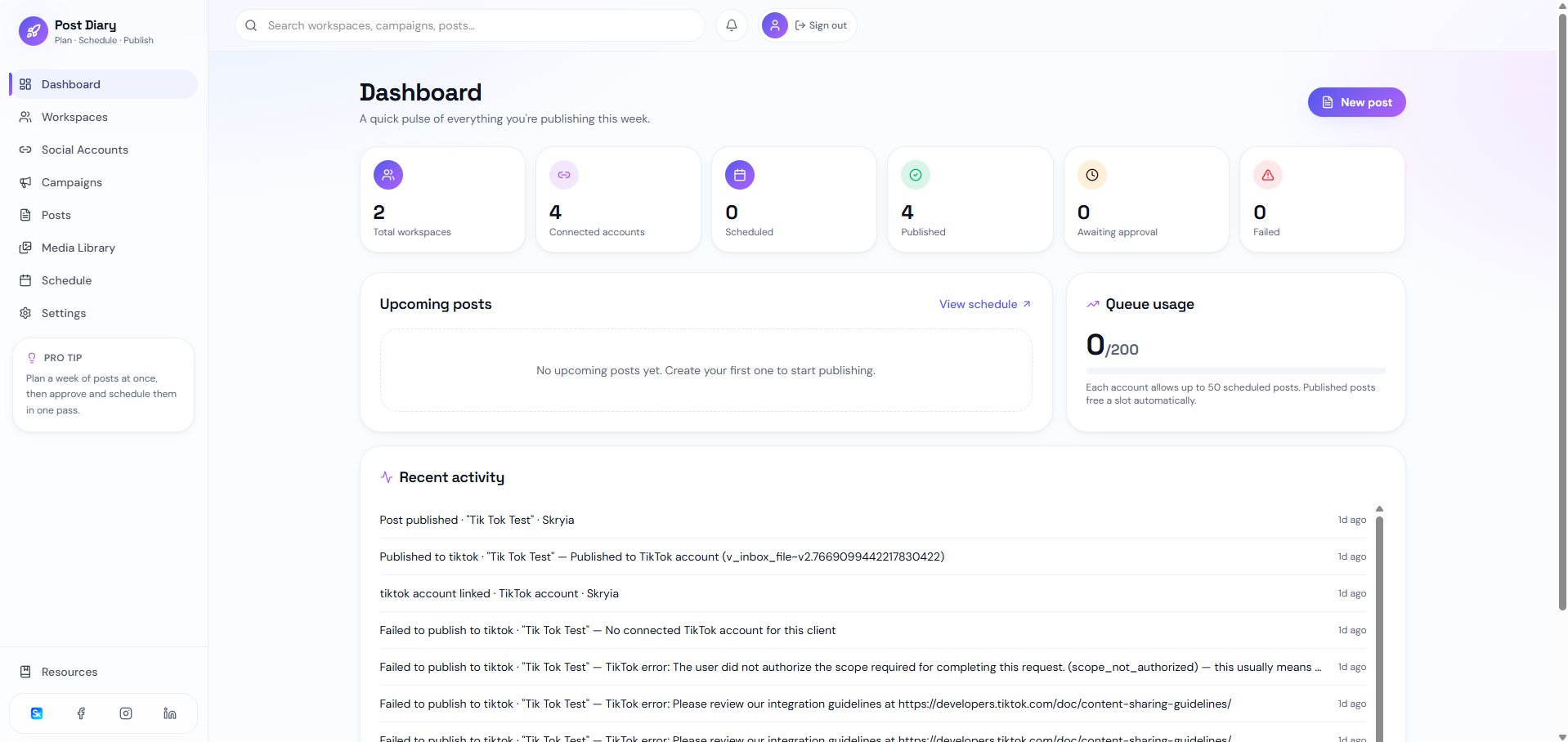Click the "No upcoming posts yet" message
Screen dimensions: 1568x742
coord(706,370)
